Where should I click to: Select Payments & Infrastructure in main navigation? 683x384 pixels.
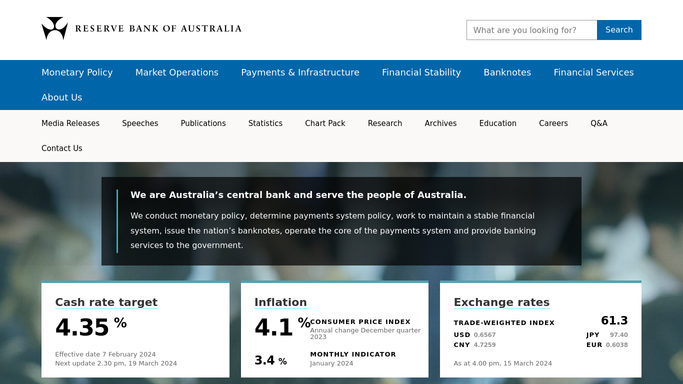tap(300, 72)
